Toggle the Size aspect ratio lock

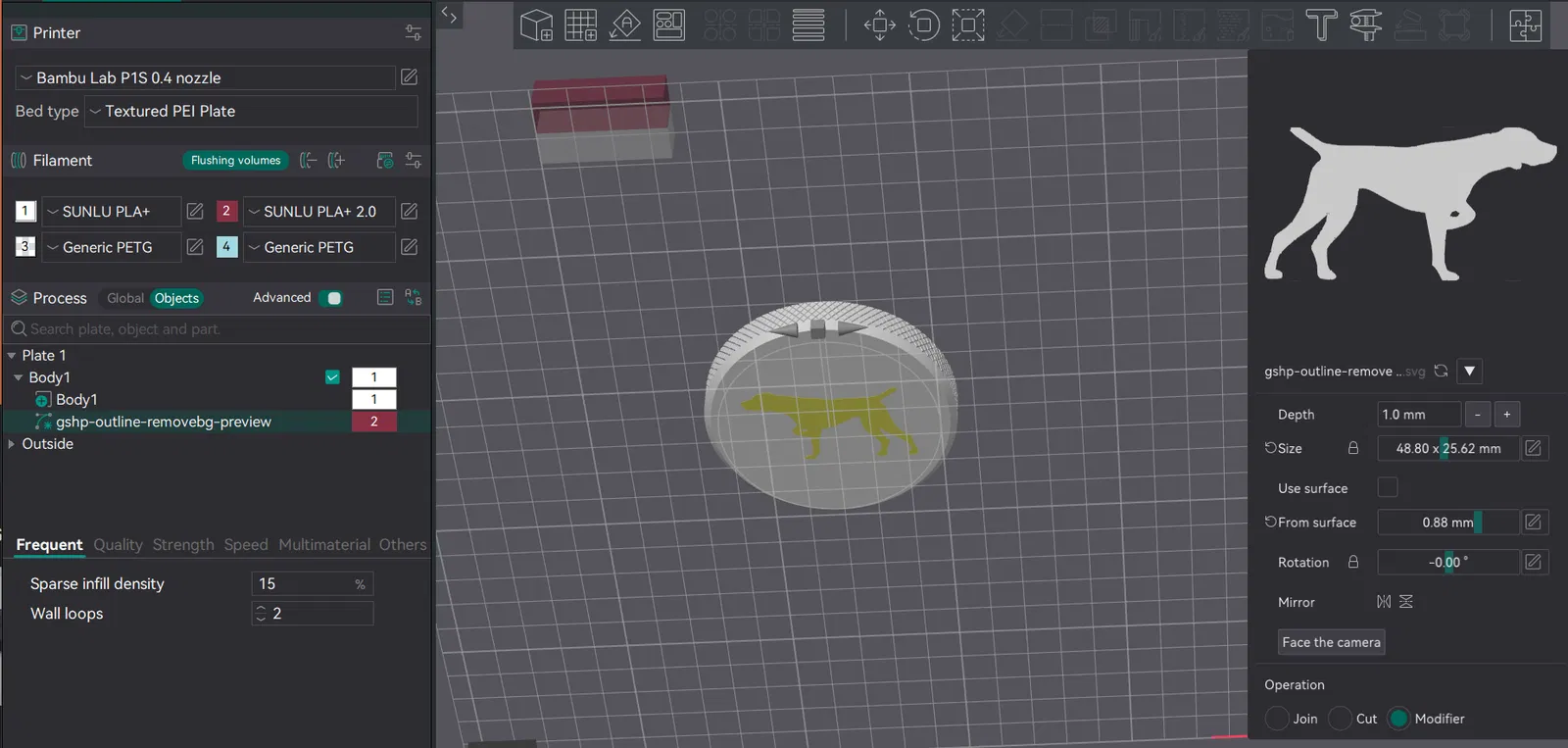coord(1353,448)
